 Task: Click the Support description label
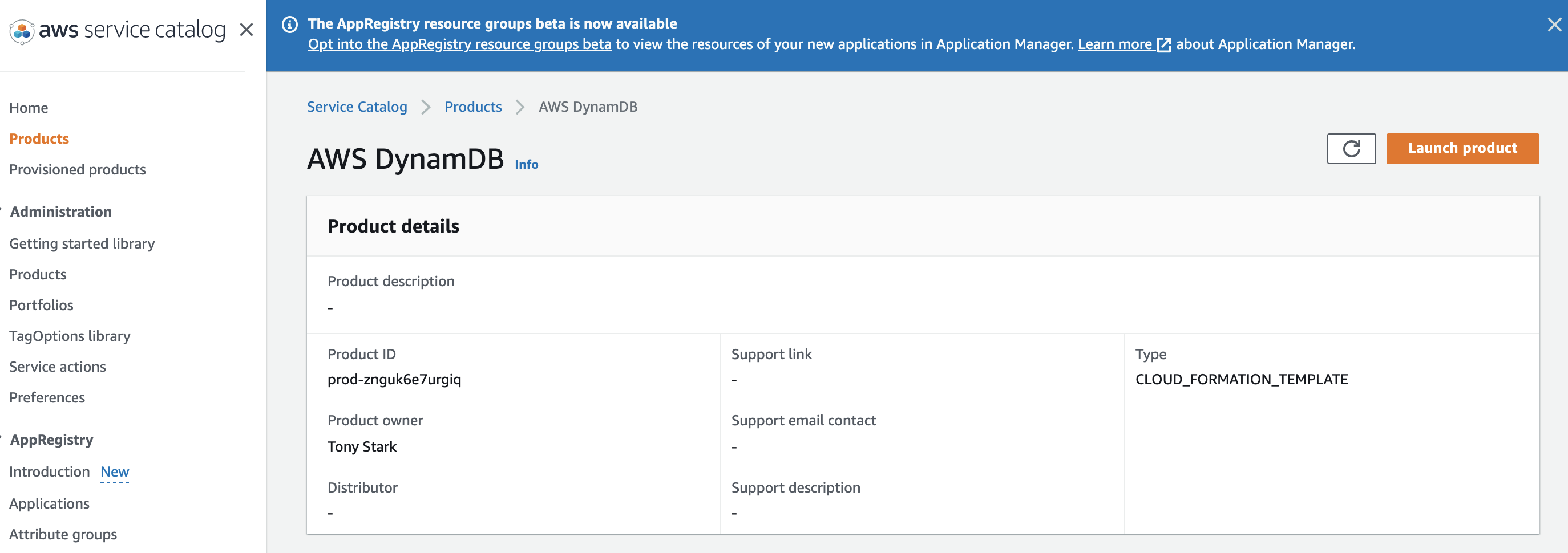click(795, 488)
